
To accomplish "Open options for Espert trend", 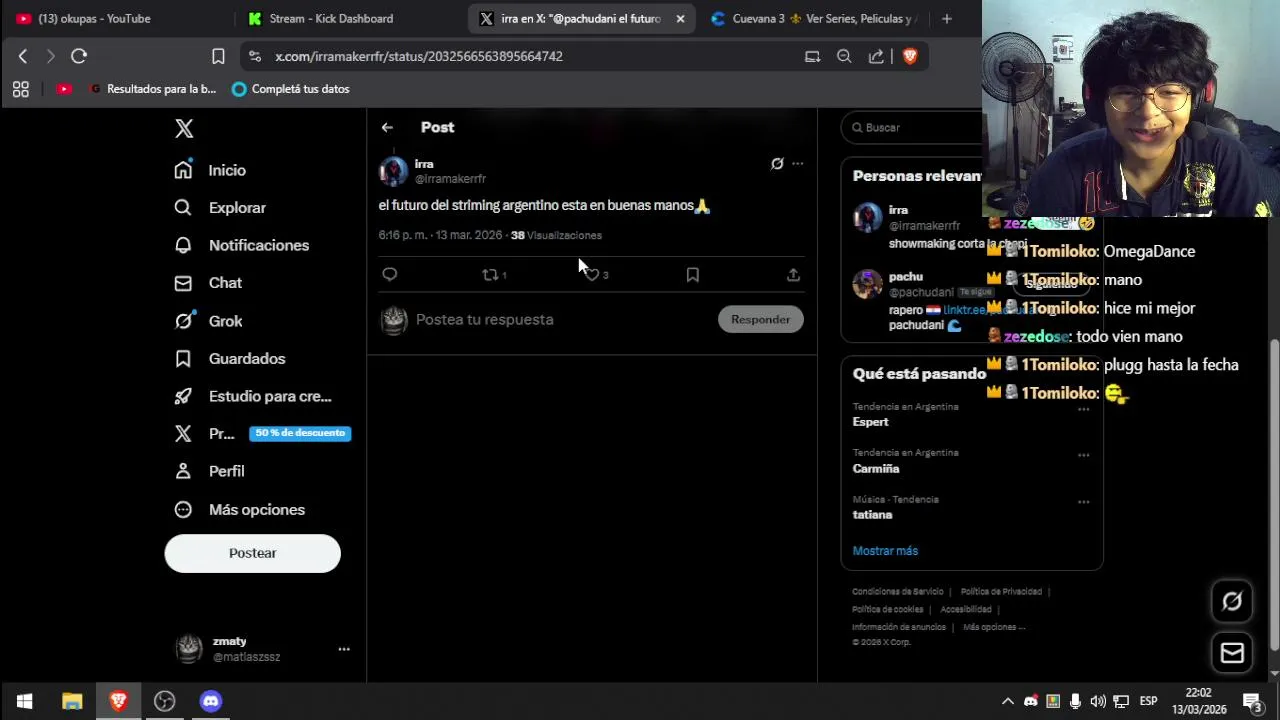I will tap(1083, 409).
